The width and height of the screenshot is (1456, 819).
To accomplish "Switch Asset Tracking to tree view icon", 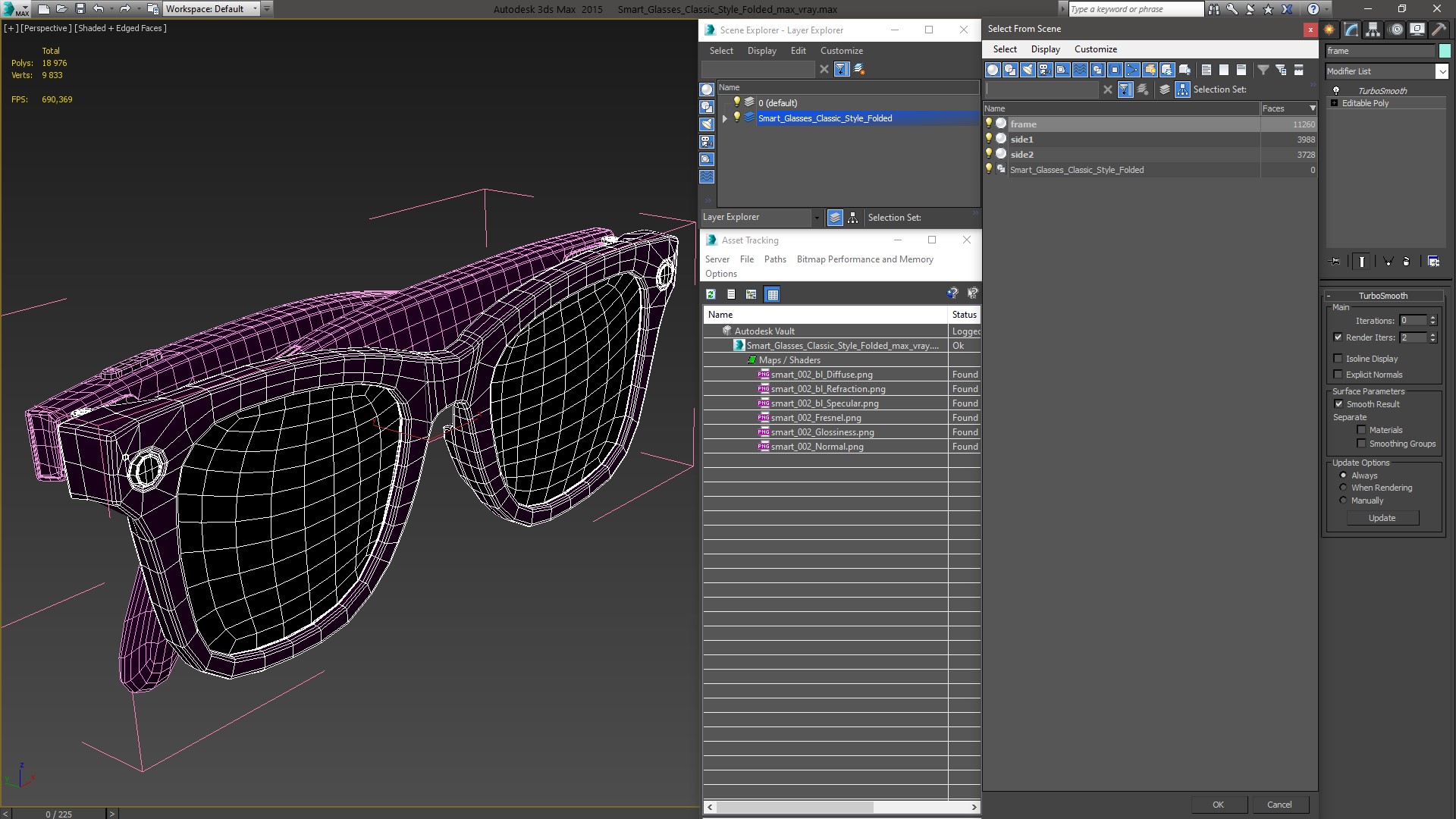I will pos(752,294).
